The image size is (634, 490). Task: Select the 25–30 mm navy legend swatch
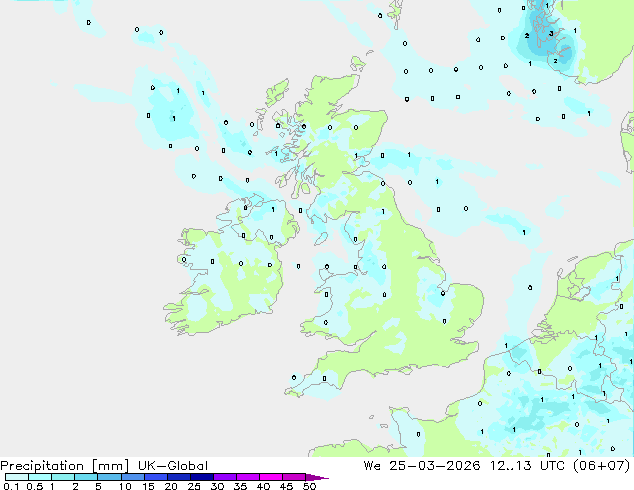click(201, 477)
